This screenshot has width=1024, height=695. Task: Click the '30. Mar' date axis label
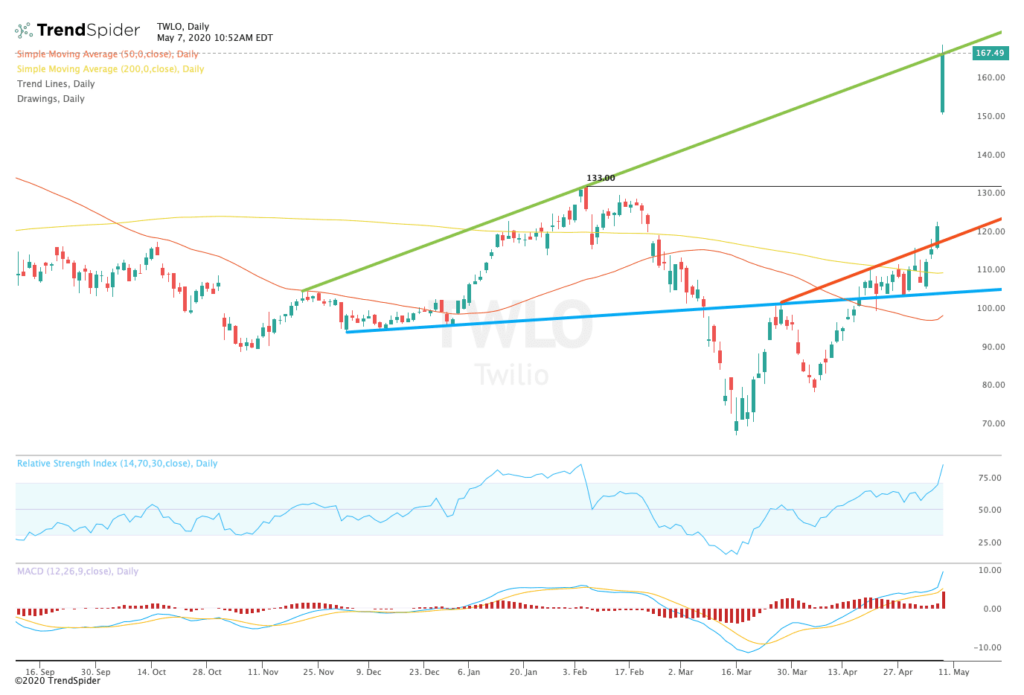click(792, 671)
